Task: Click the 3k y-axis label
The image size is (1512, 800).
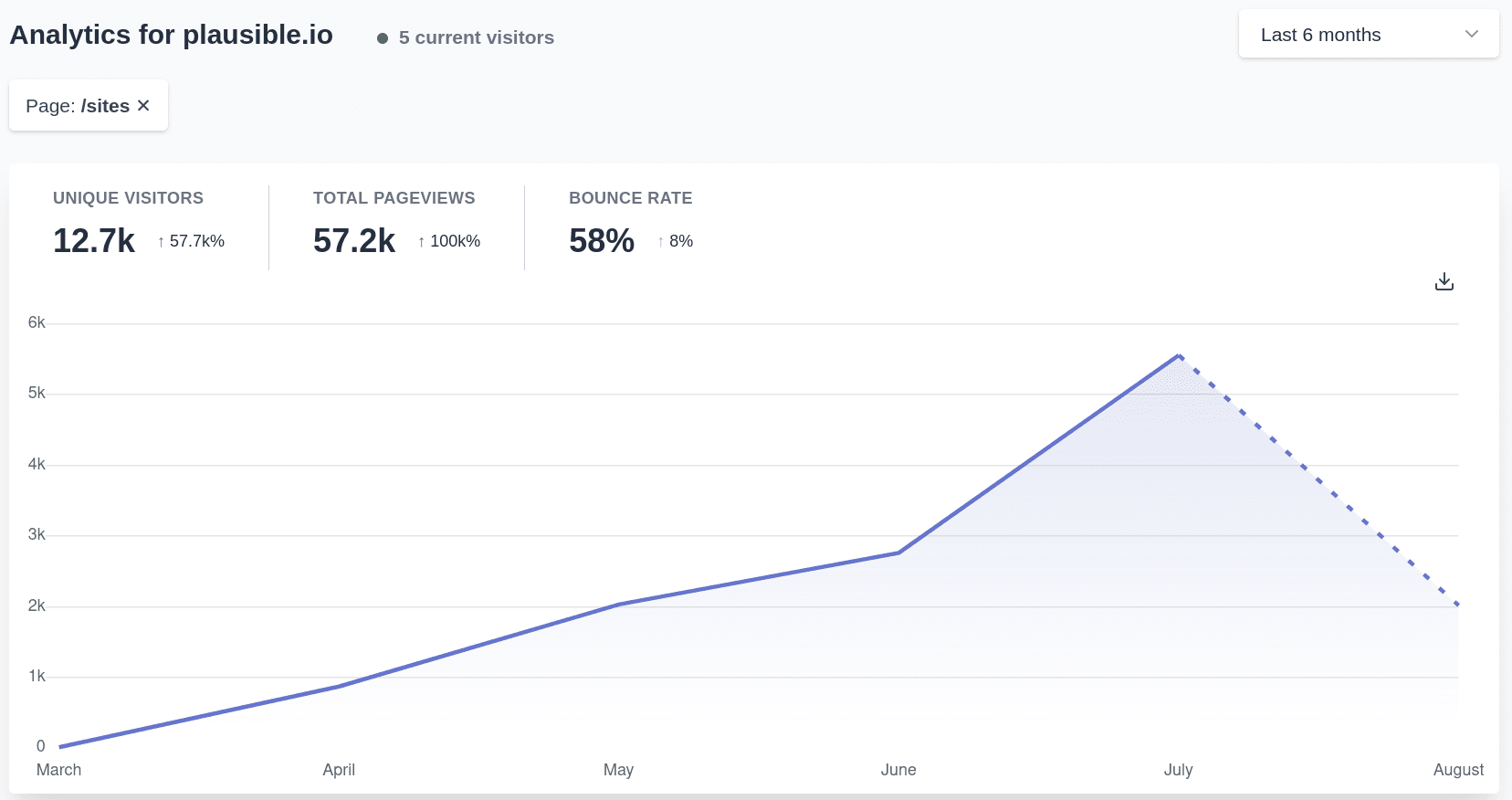Action: (x=37, y=534)
